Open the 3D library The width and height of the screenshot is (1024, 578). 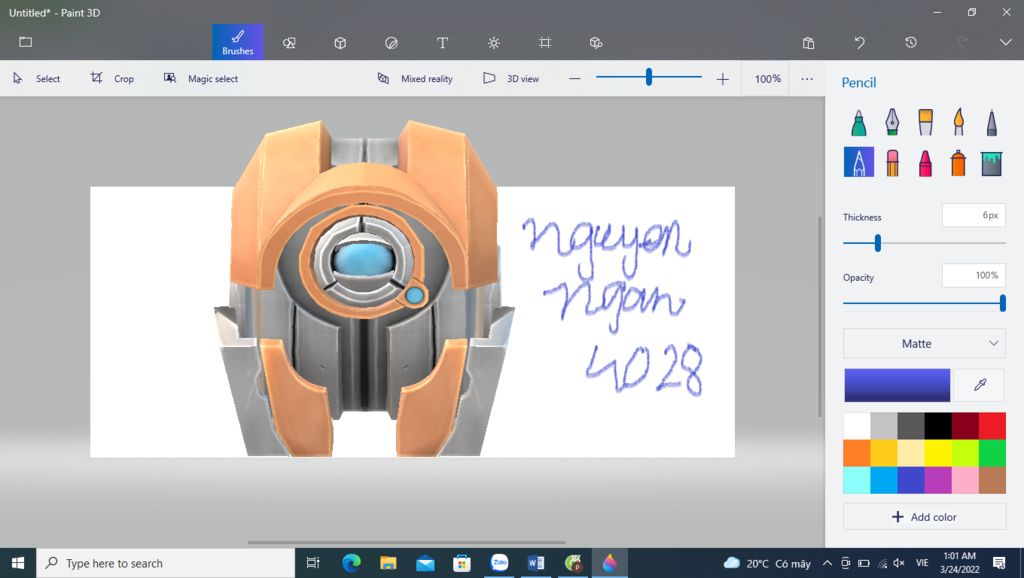click(596, 42)
